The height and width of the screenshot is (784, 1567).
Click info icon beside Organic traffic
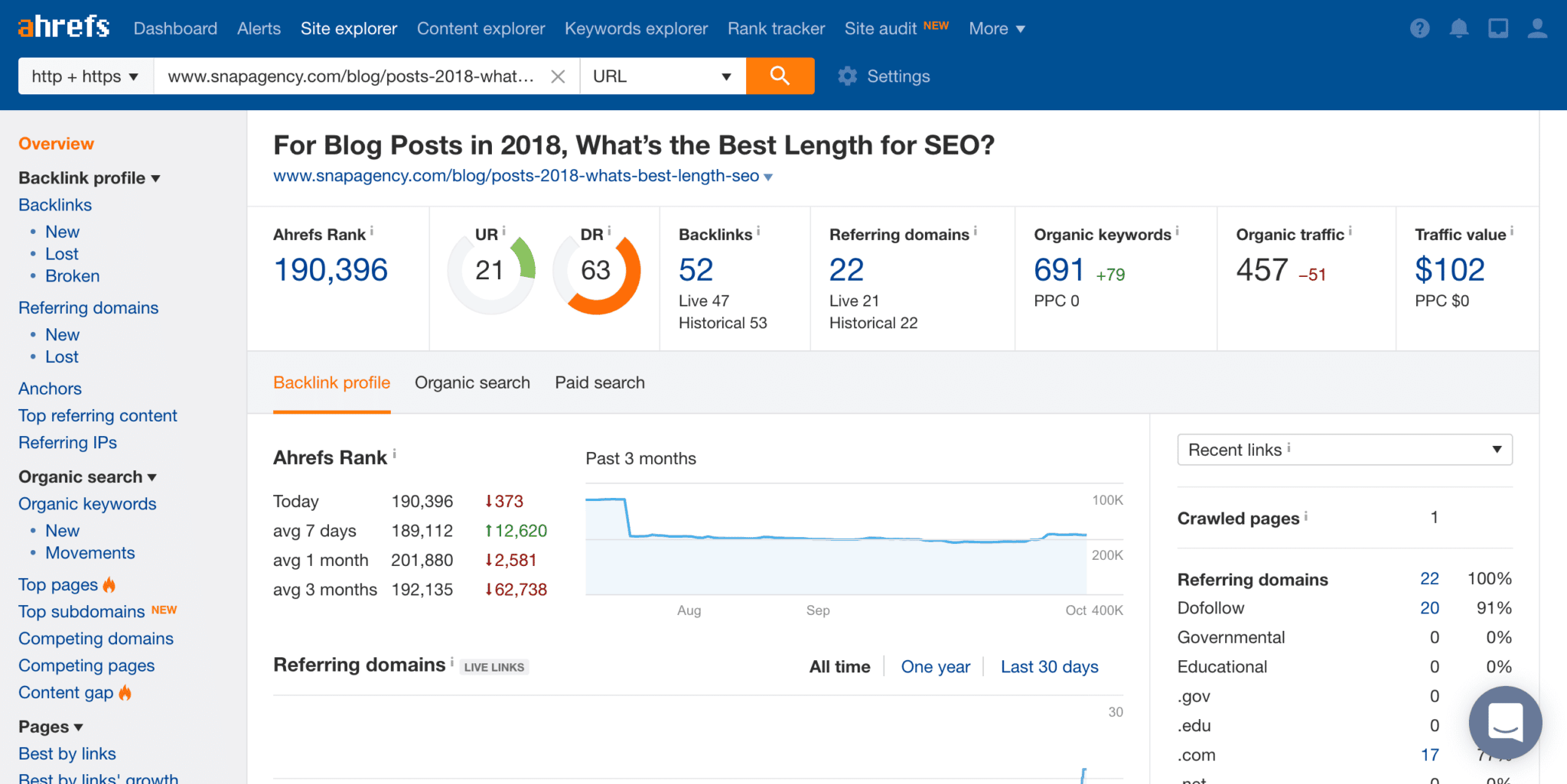[1350, 230]
